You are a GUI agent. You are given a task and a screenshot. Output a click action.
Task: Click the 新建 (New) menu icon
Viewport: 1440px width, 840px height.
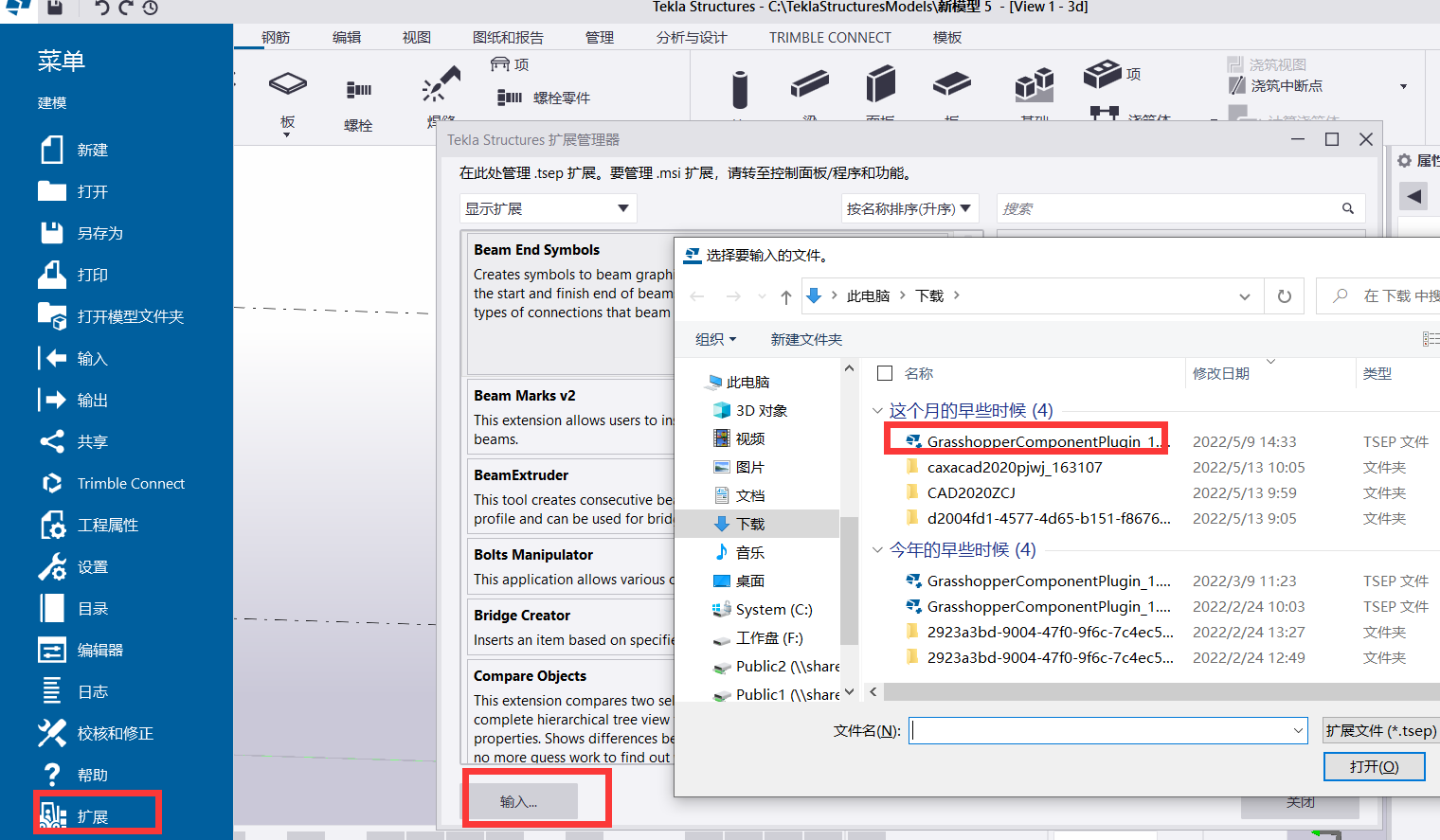coord(52,150)
